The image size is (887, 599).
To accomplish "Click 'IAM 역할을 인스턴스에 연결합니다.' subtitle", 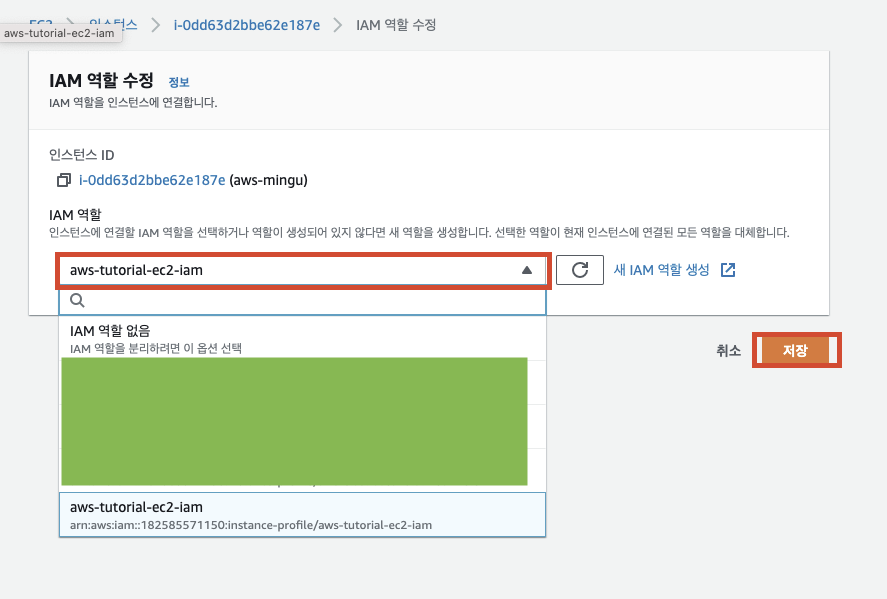I will (133, 102).
